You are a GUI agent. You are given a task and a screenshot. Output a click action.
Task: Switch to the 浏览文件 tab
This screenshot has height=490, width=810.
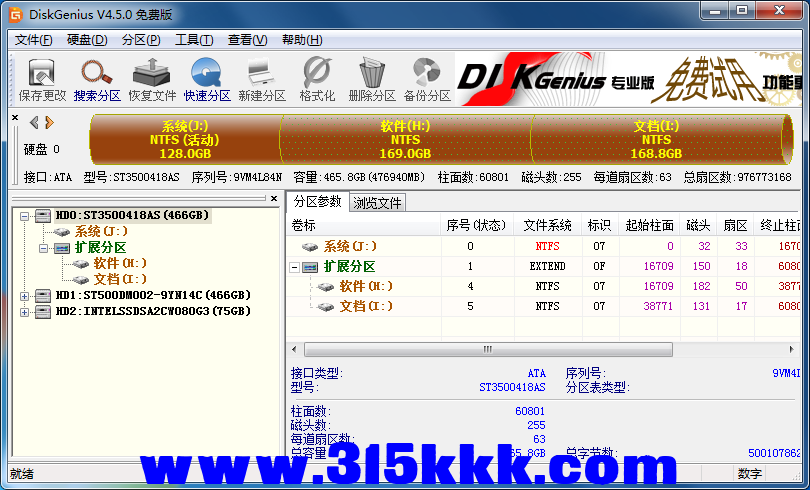coord(377,203)
